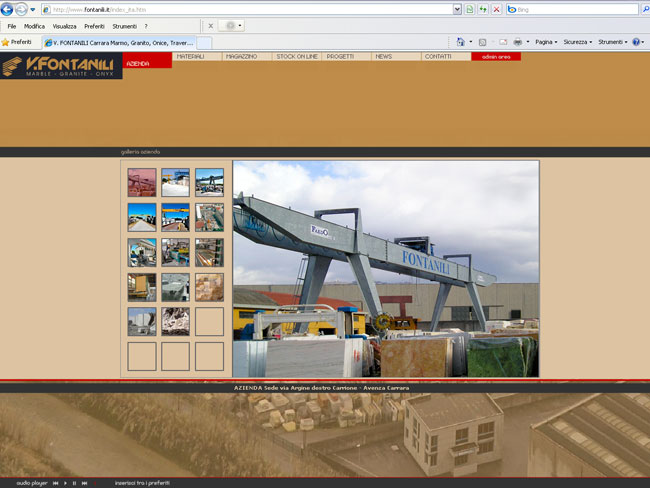Open the recent pages dropdown beside Forward
Viewport: 650px width, 488px height.
point(33,10)
